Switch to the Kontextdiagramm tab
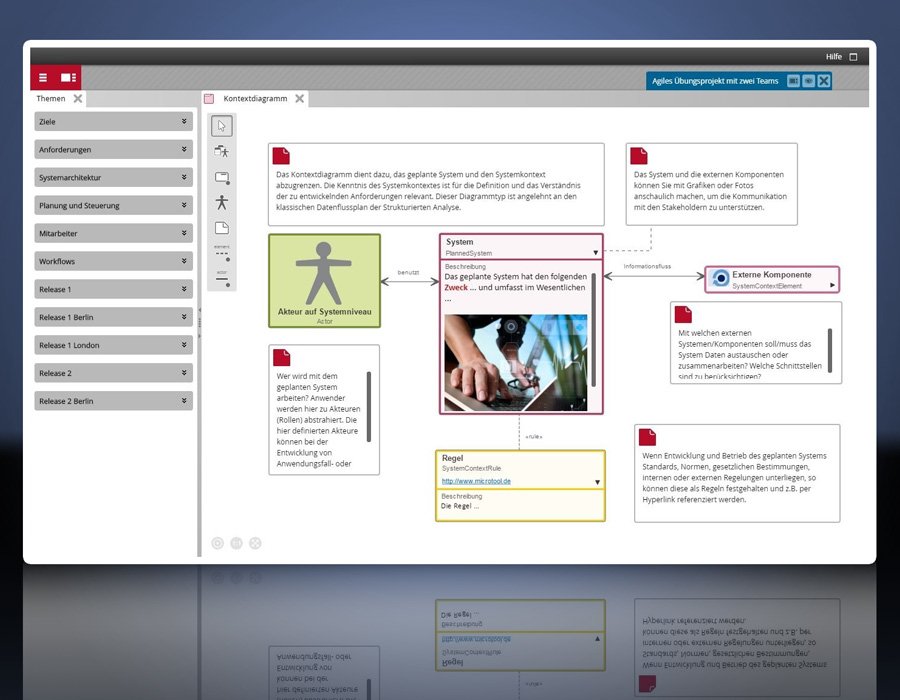Viewport: 900px width, 700px height. click(255, 99)
